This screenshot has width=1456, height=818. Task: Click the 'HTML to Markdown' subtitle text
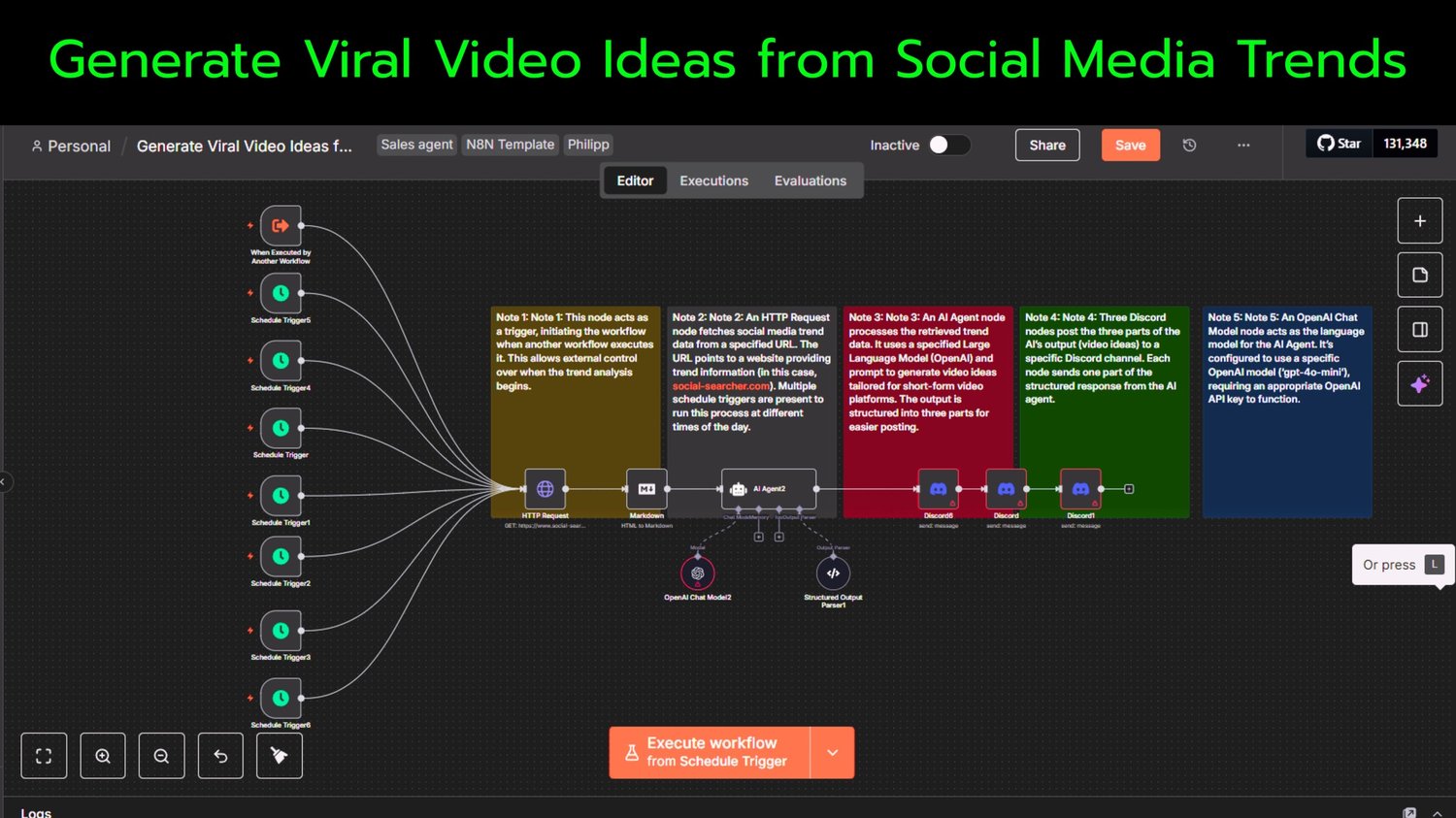646,526
